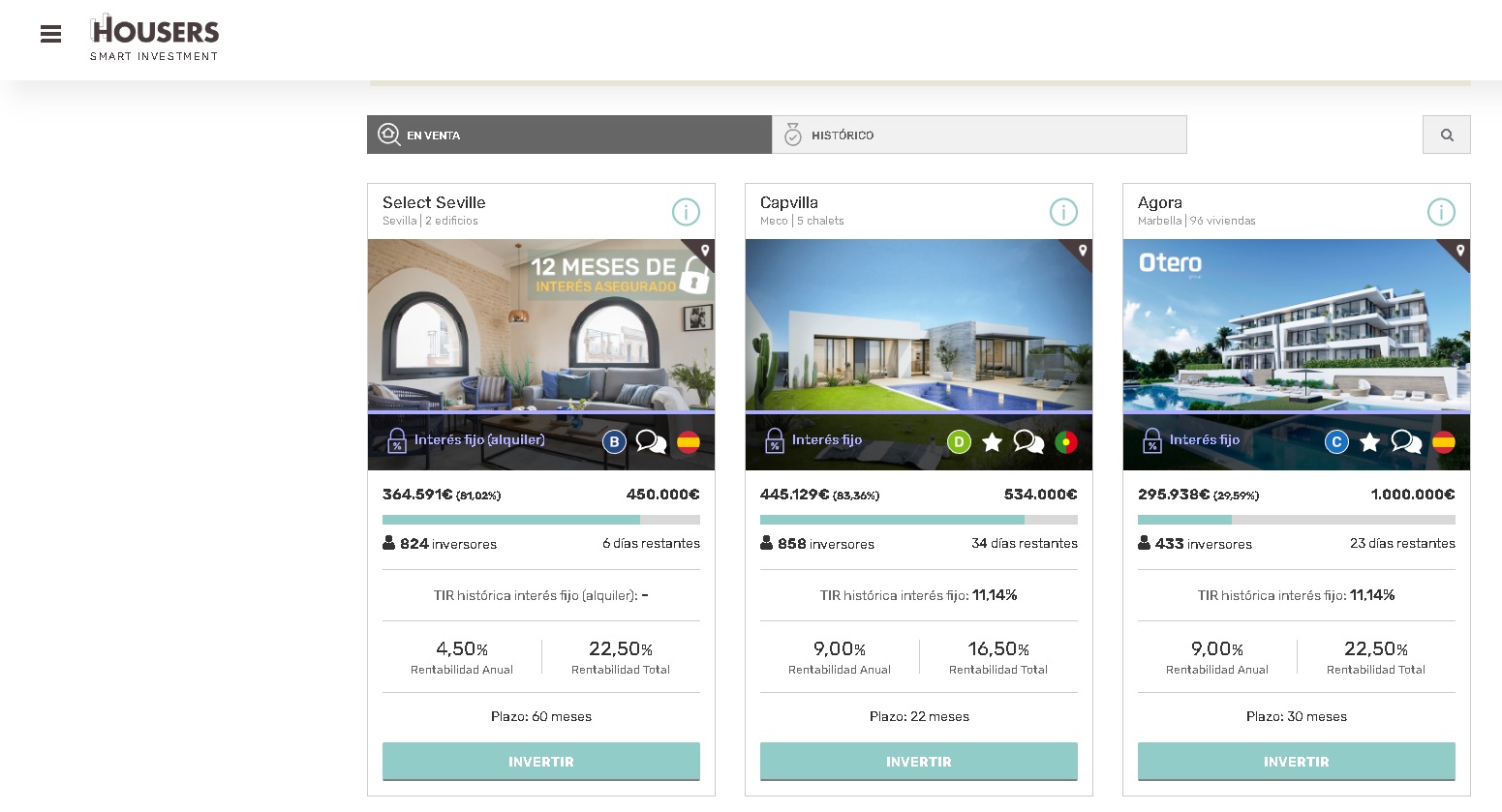Image resolution: width=1502 pixels, height=812 pixels.
Task: Click '534.000€' target amount
Action: click(1041, 495)
